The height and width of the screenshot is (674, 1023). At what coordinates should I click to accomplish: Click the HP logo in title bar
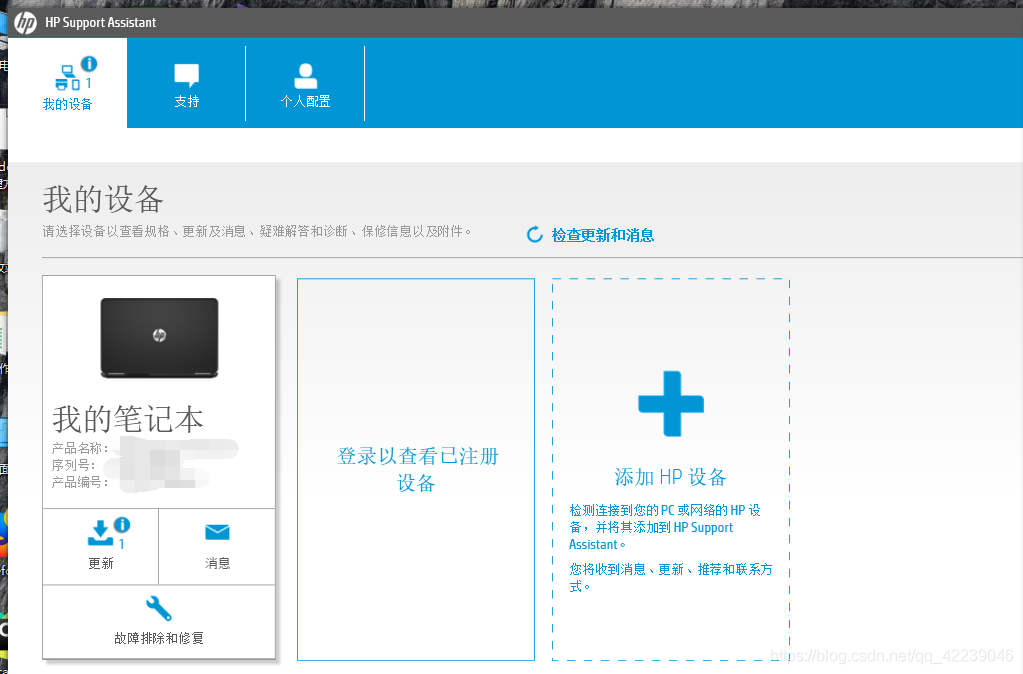(x=25, y=23)
